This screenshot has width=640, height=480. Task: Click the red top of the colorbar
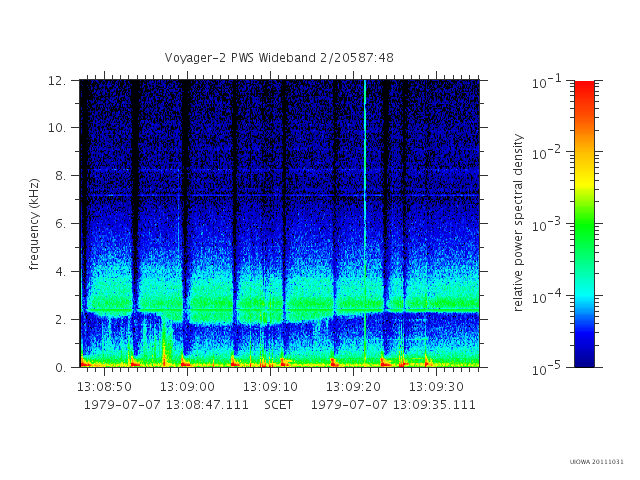[x=584, y=87]
